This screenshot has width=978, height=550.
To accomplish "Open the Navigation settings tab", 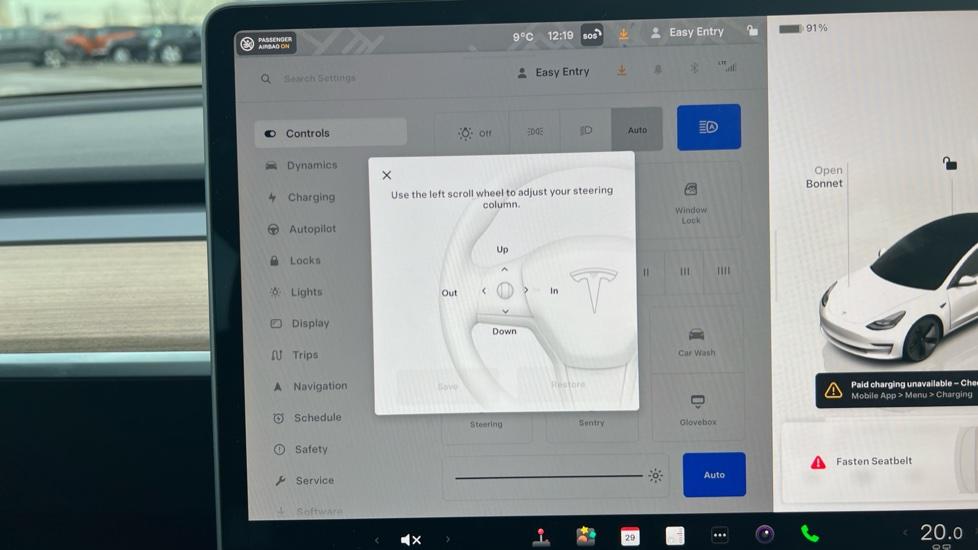I will [x=310, y=386].
